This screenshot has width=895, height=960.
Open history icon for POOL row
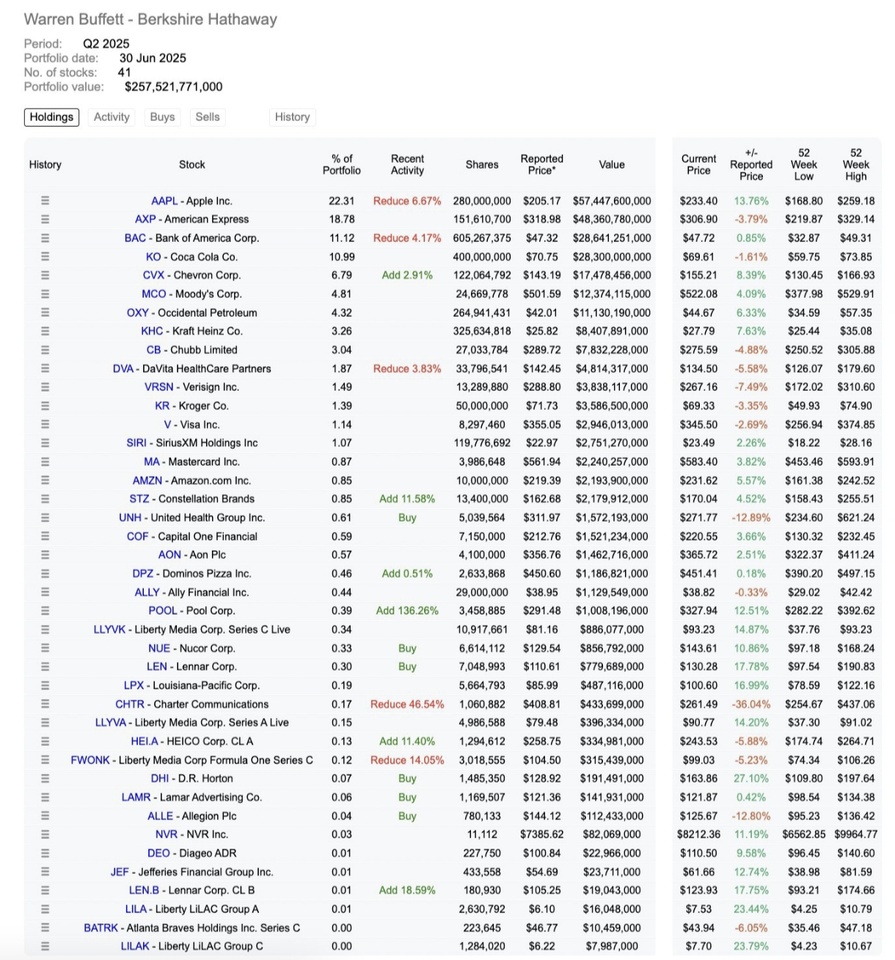(x=45, y=611)
